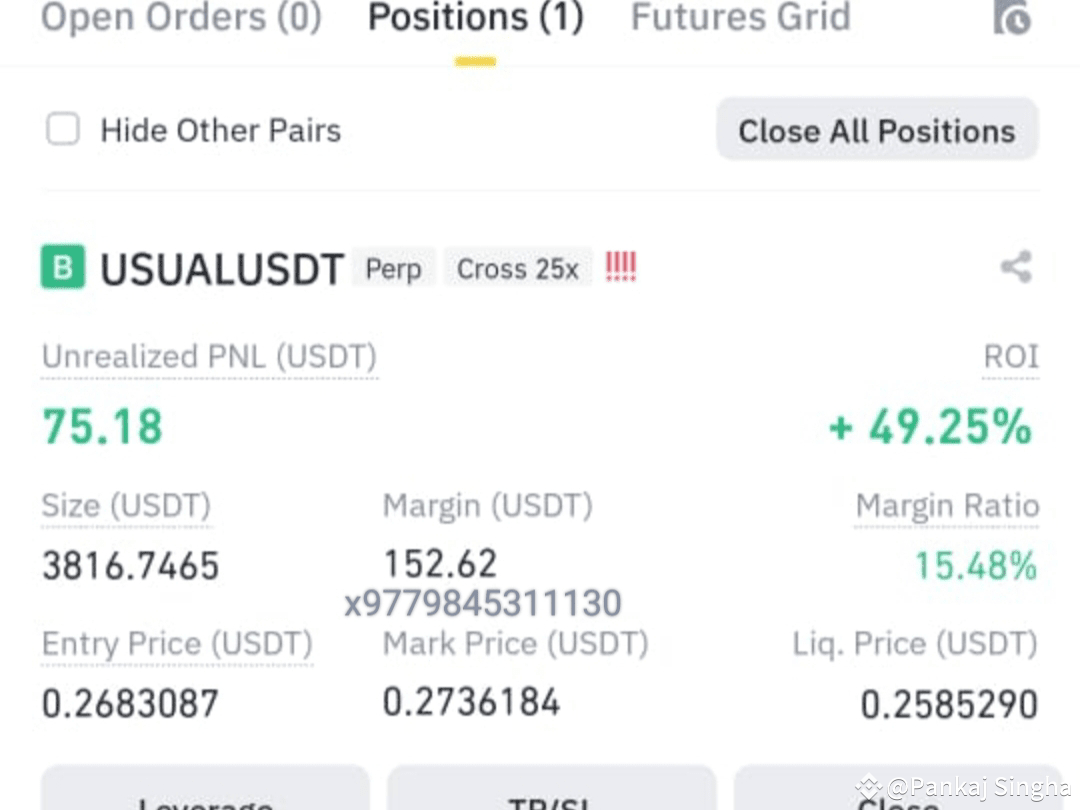
Task: Open the Futures Grid tab
Action: click(x=741, y=17)
